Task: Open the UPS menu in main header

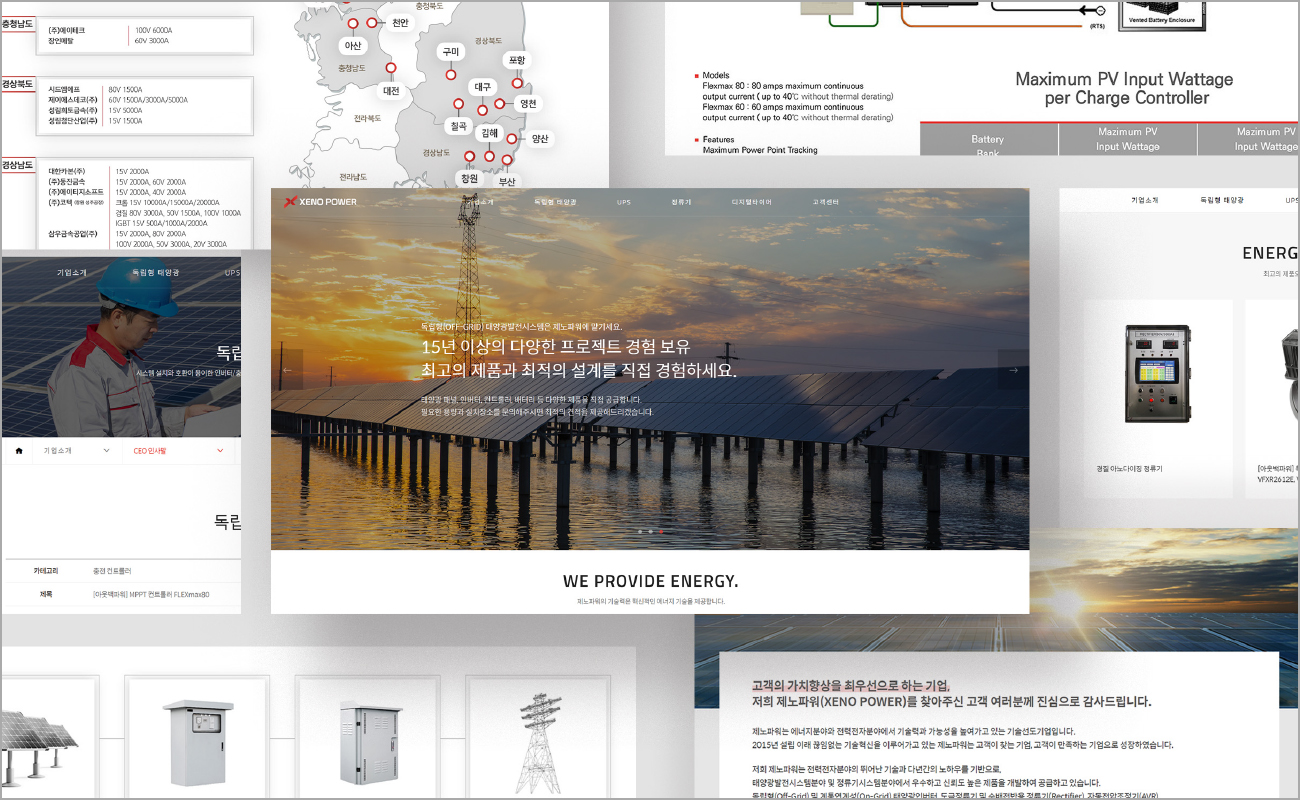Action: pos(623,202)
